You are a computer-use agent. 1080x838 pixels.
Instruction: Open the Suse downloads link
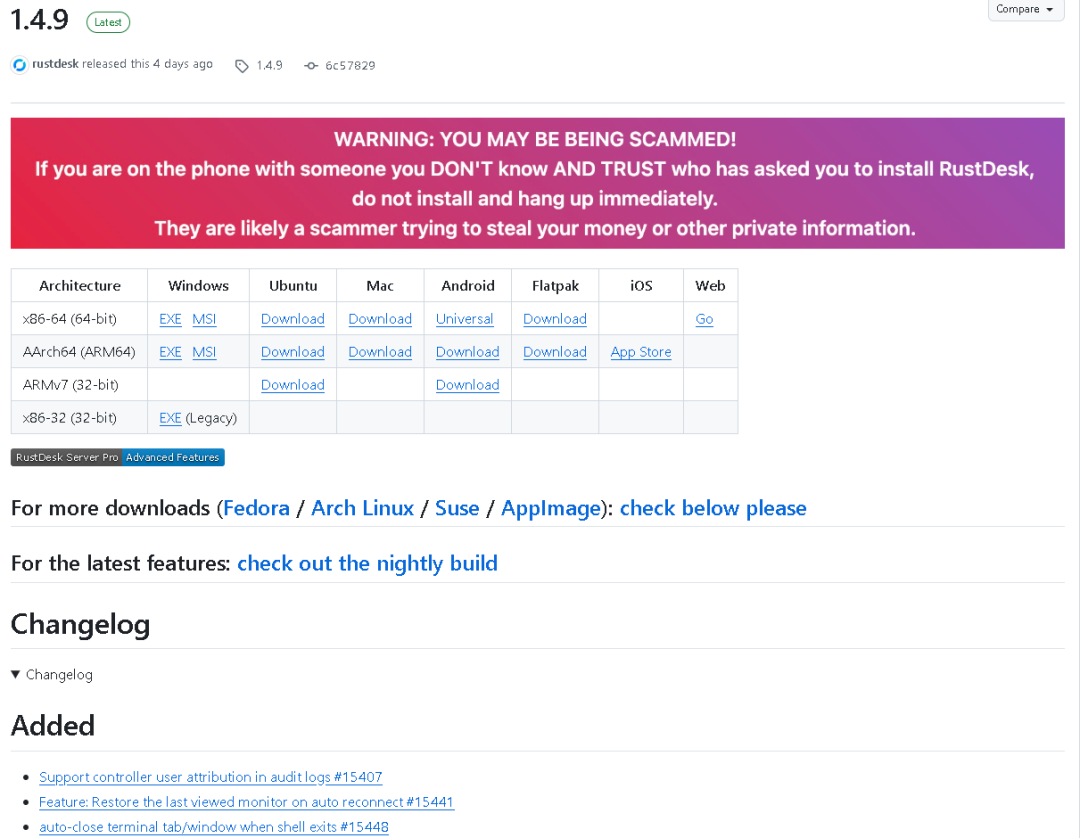point(457,508)
